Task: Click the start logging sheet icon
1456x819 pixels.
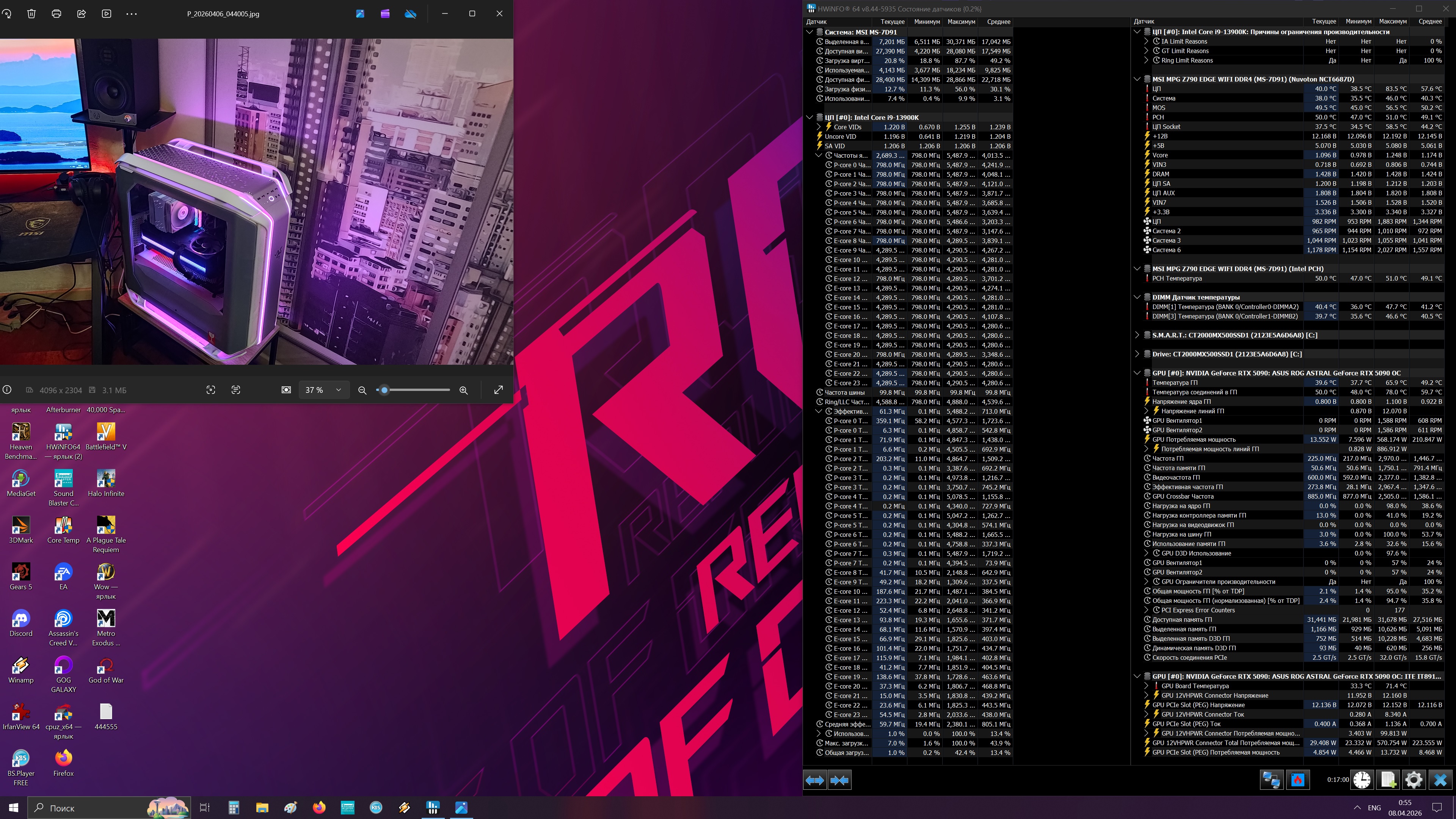Action: coord(1388,780)
